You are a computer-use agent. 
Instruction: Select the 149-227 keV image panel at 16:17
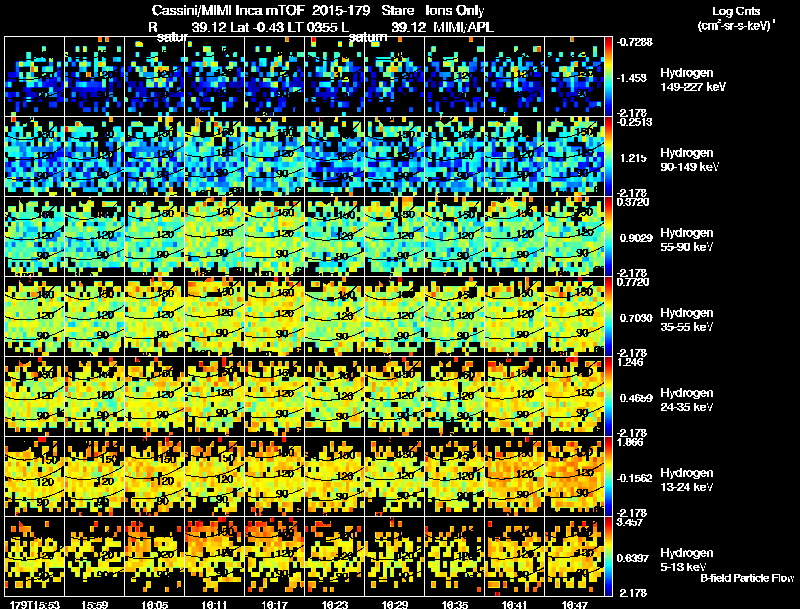(x=274, y=77)
